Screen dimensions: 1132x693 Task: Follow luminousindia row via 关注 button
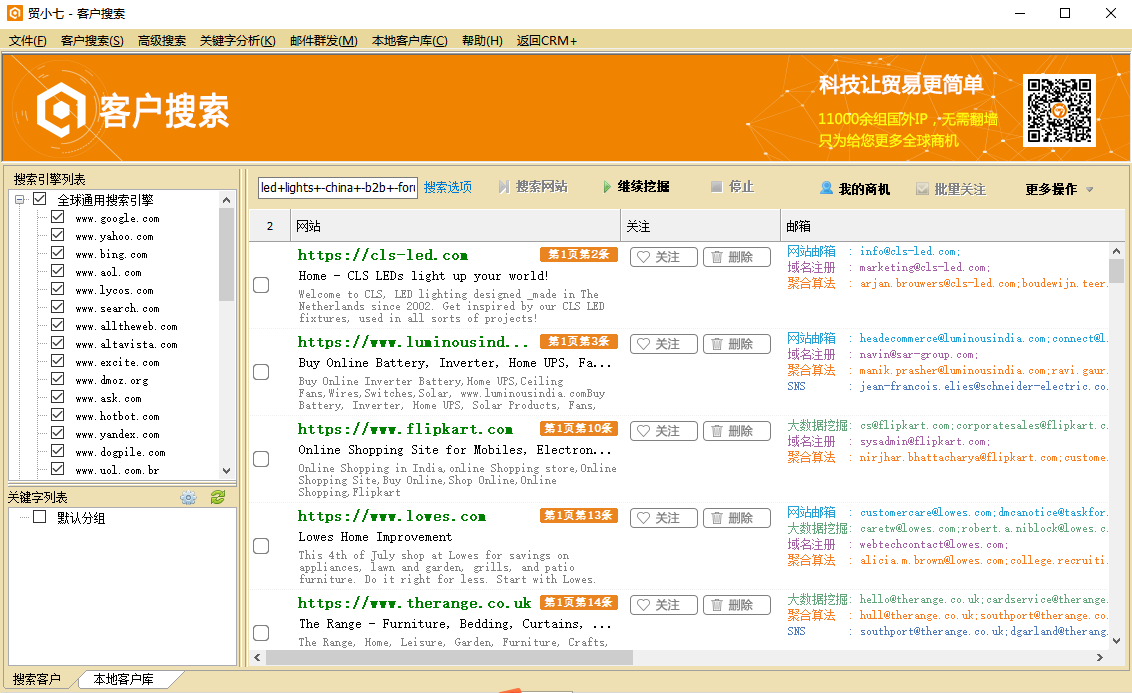click(x=663, y=344)
